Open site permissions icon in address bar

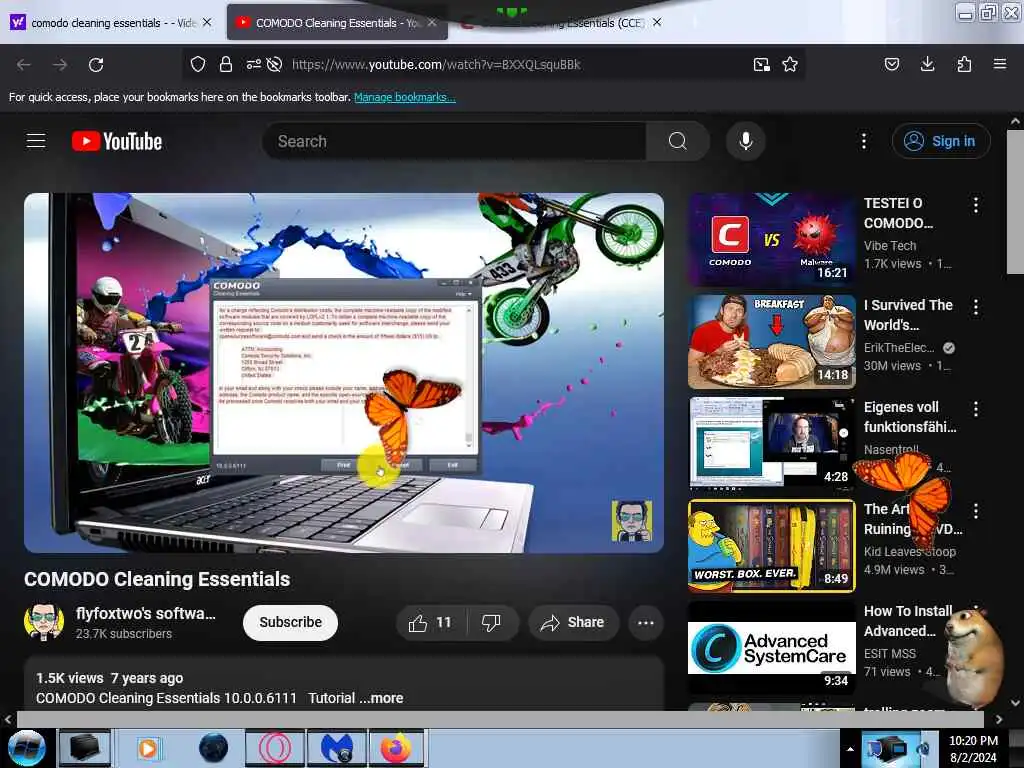[x=253, y=64]
